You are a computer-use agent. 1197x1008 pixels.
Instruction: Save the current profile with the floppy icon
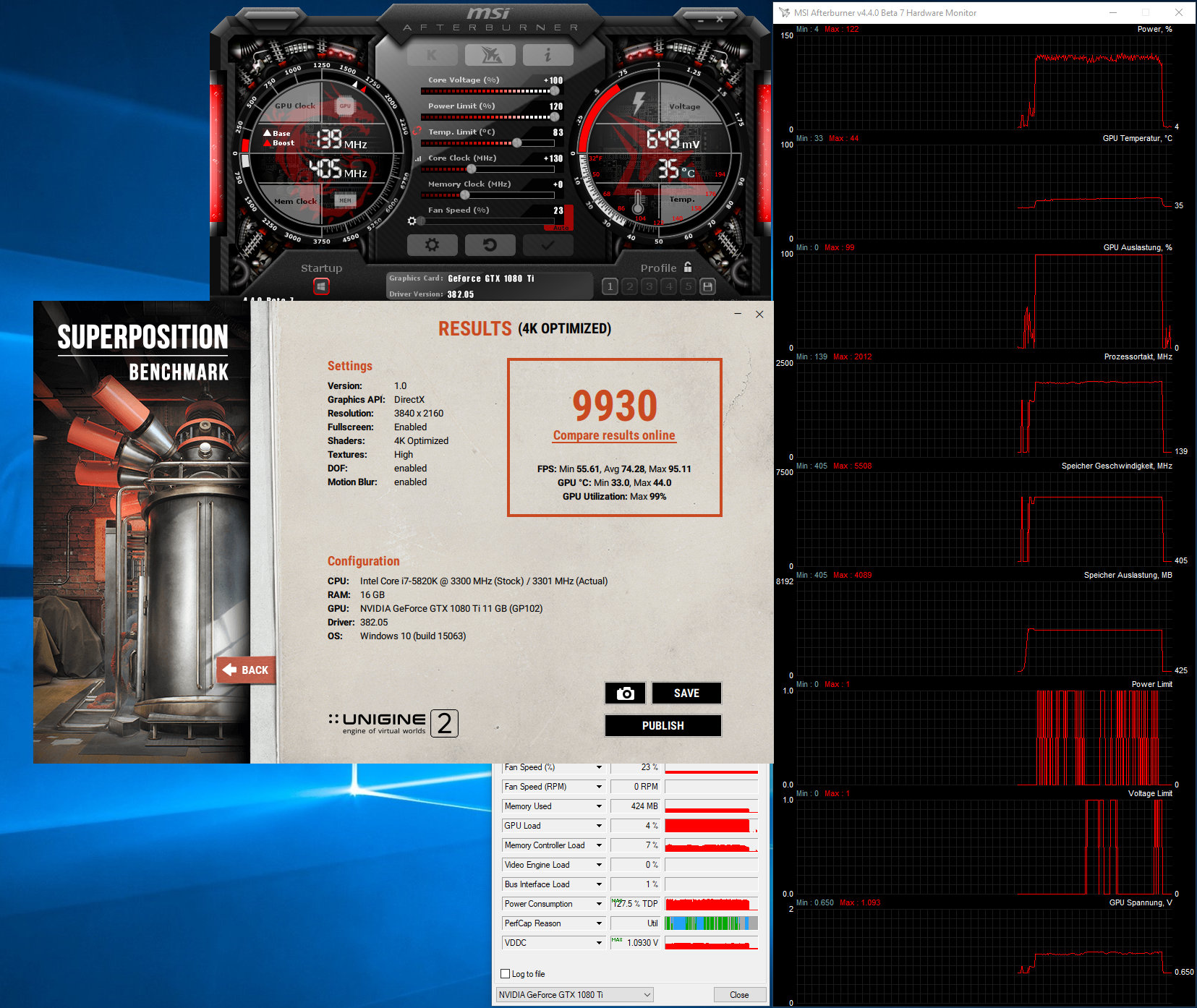(707, 286)
